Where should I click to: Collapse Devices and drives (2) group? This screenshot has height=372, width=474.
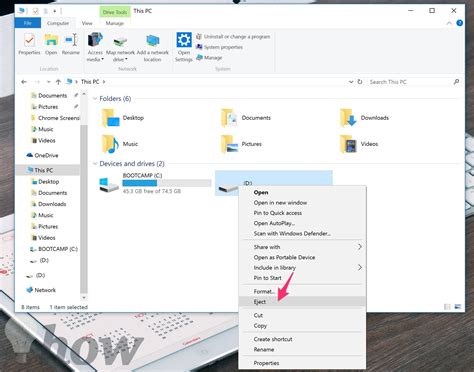click(95, 163)
